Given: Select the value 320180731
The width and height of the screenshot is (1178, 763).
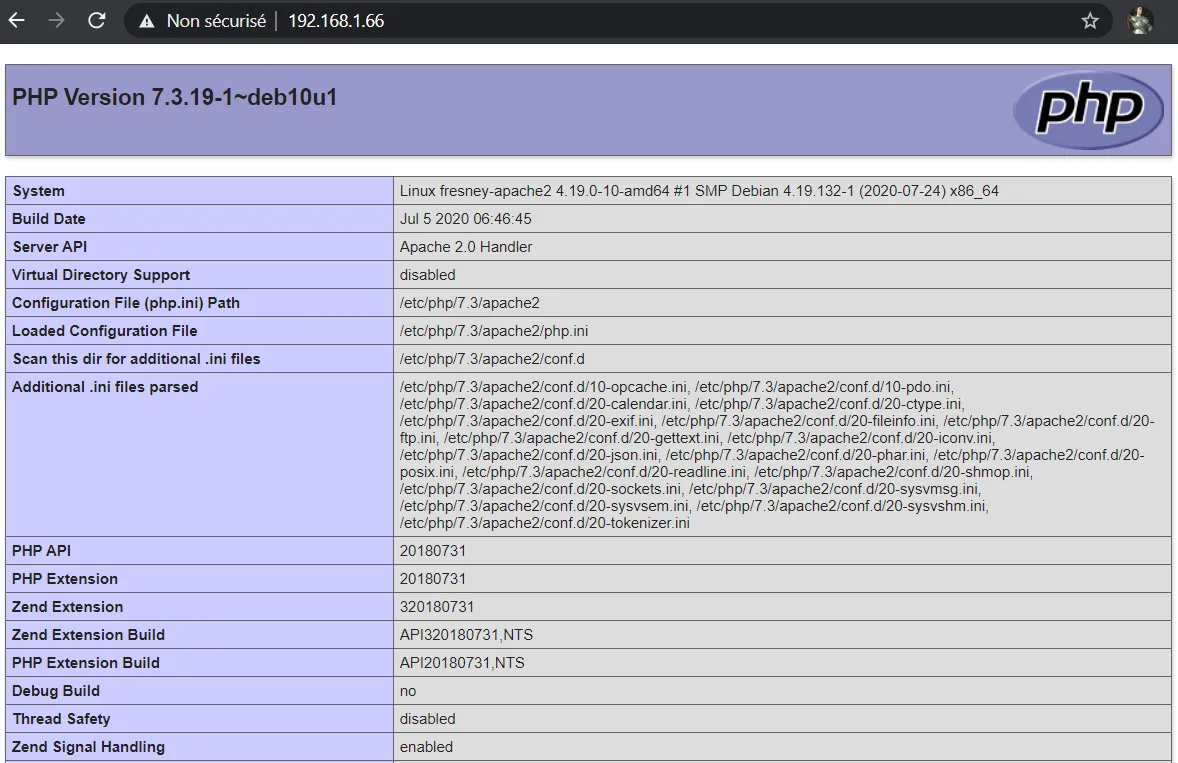Looking at the screenshot, I should 436,607.
